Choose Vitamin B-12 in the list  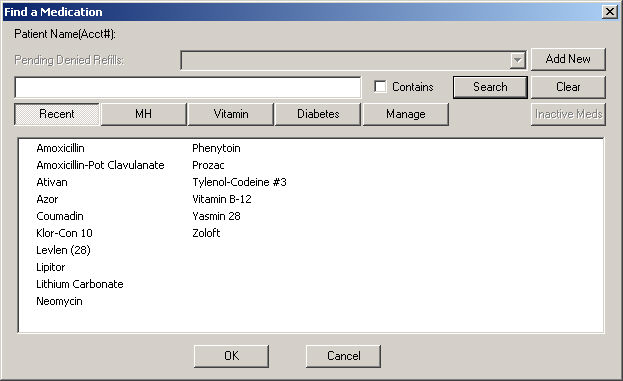222,199
